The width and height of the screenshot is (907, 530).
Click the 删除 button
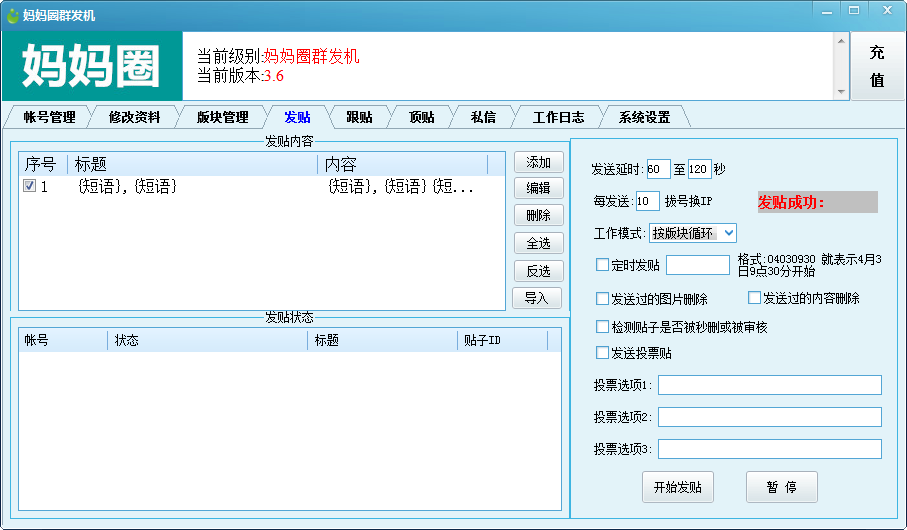click(x=539, y=215)
